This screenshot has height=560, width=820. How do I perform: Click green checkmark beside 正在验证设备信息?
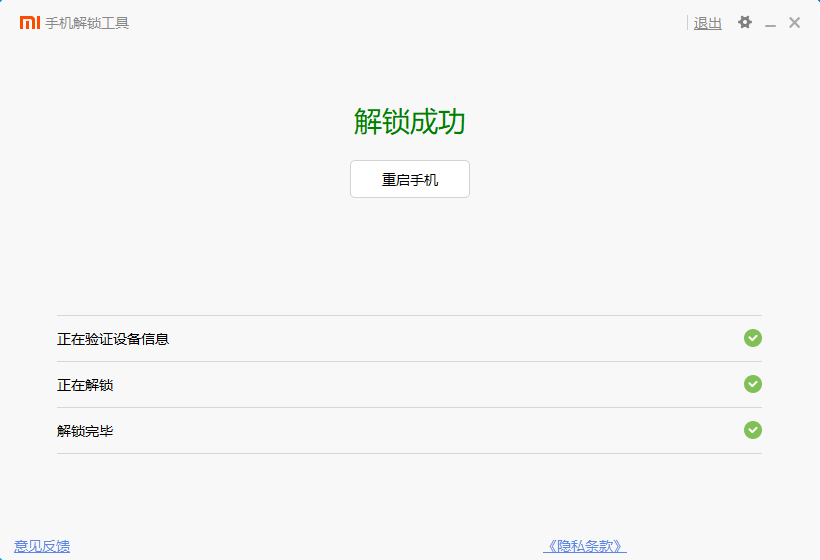pyautogui.click(x=753, y=338)
